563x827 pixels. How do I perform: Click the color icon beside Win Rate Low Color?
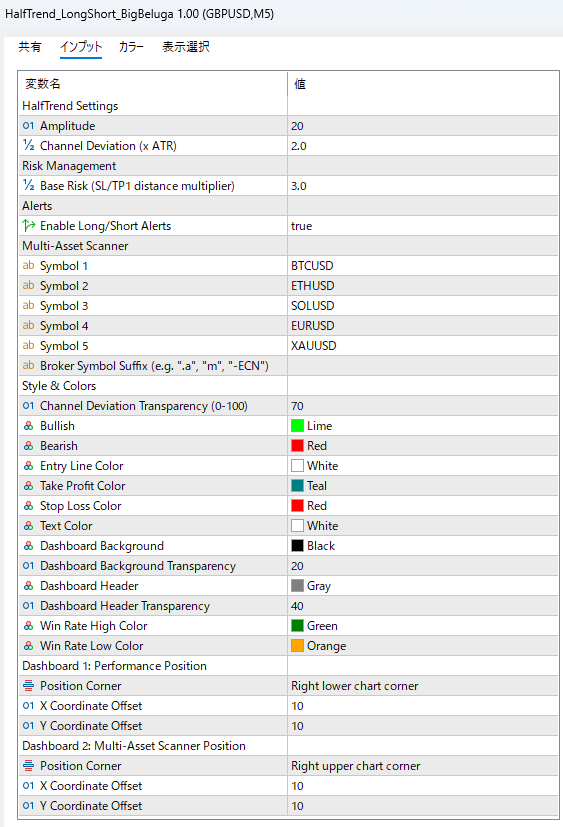[x=28, y=646]
